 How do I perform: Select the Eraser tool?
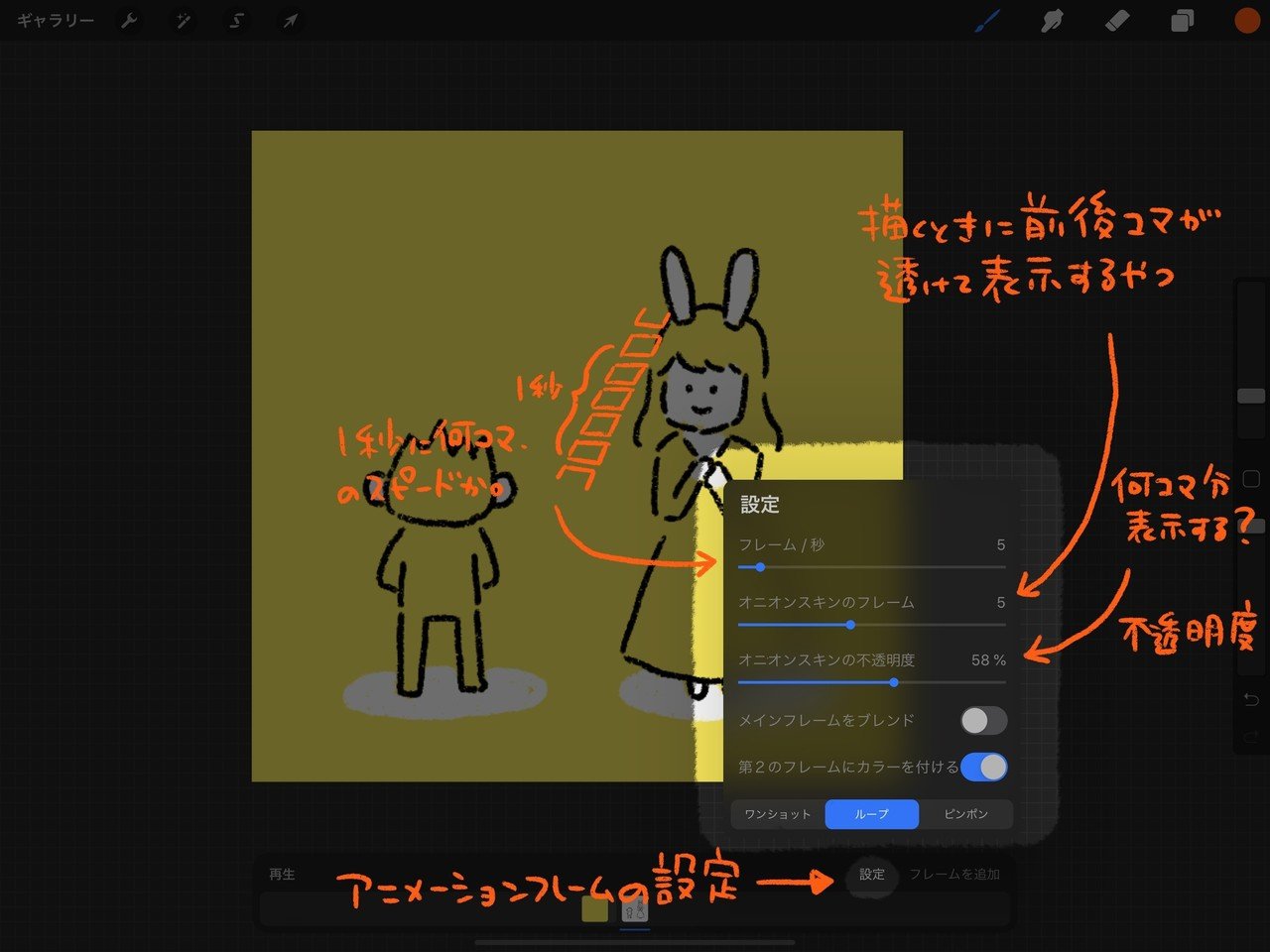click(x=1115, y=20)
